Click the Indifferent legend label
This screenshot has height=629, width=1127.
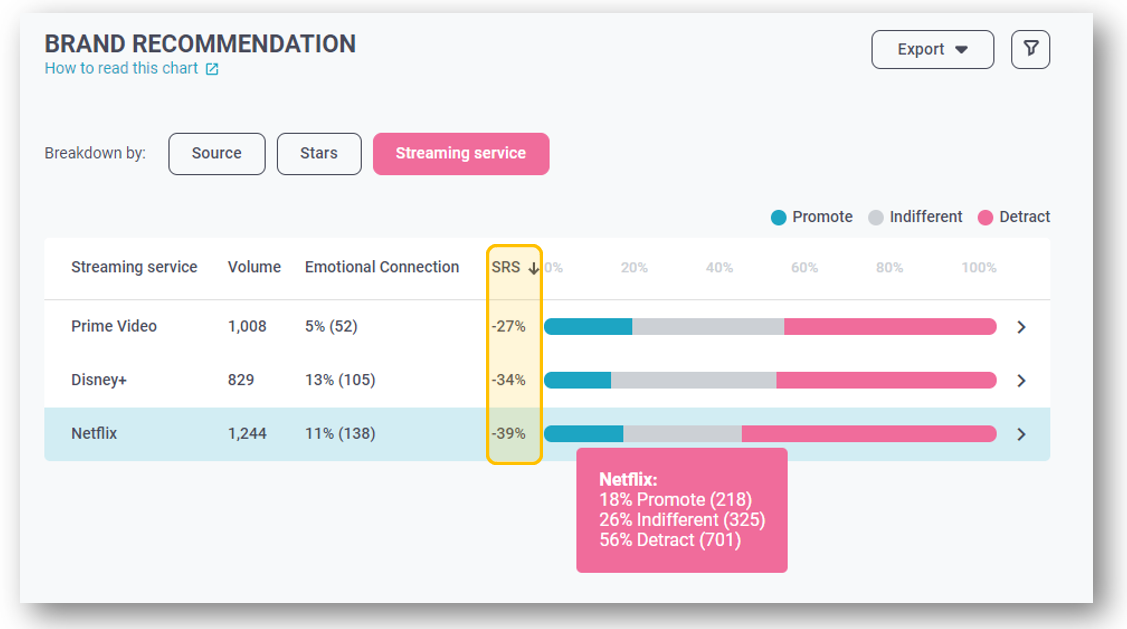point(926,217)
